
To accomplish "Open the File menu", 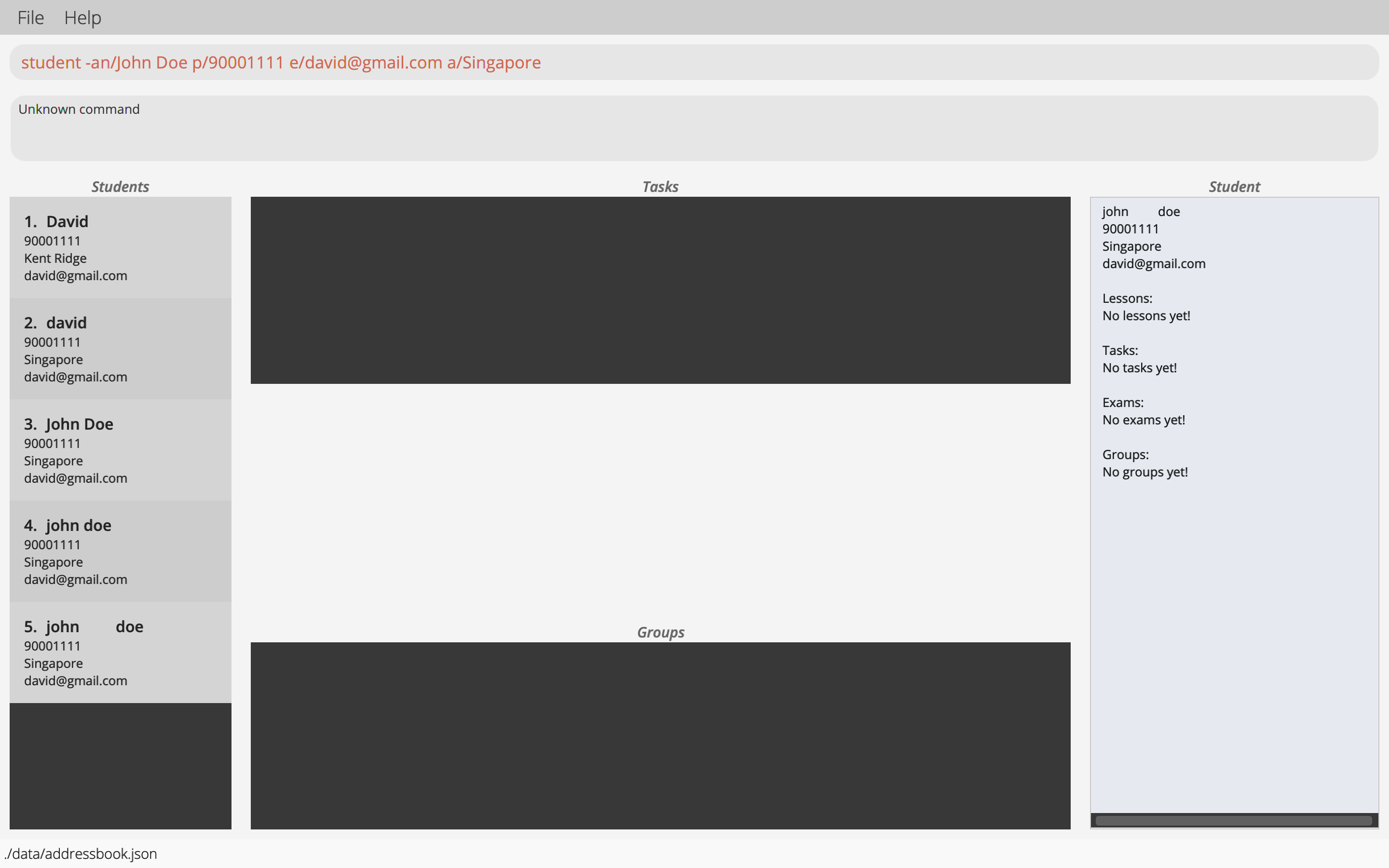I will (30, 17).
